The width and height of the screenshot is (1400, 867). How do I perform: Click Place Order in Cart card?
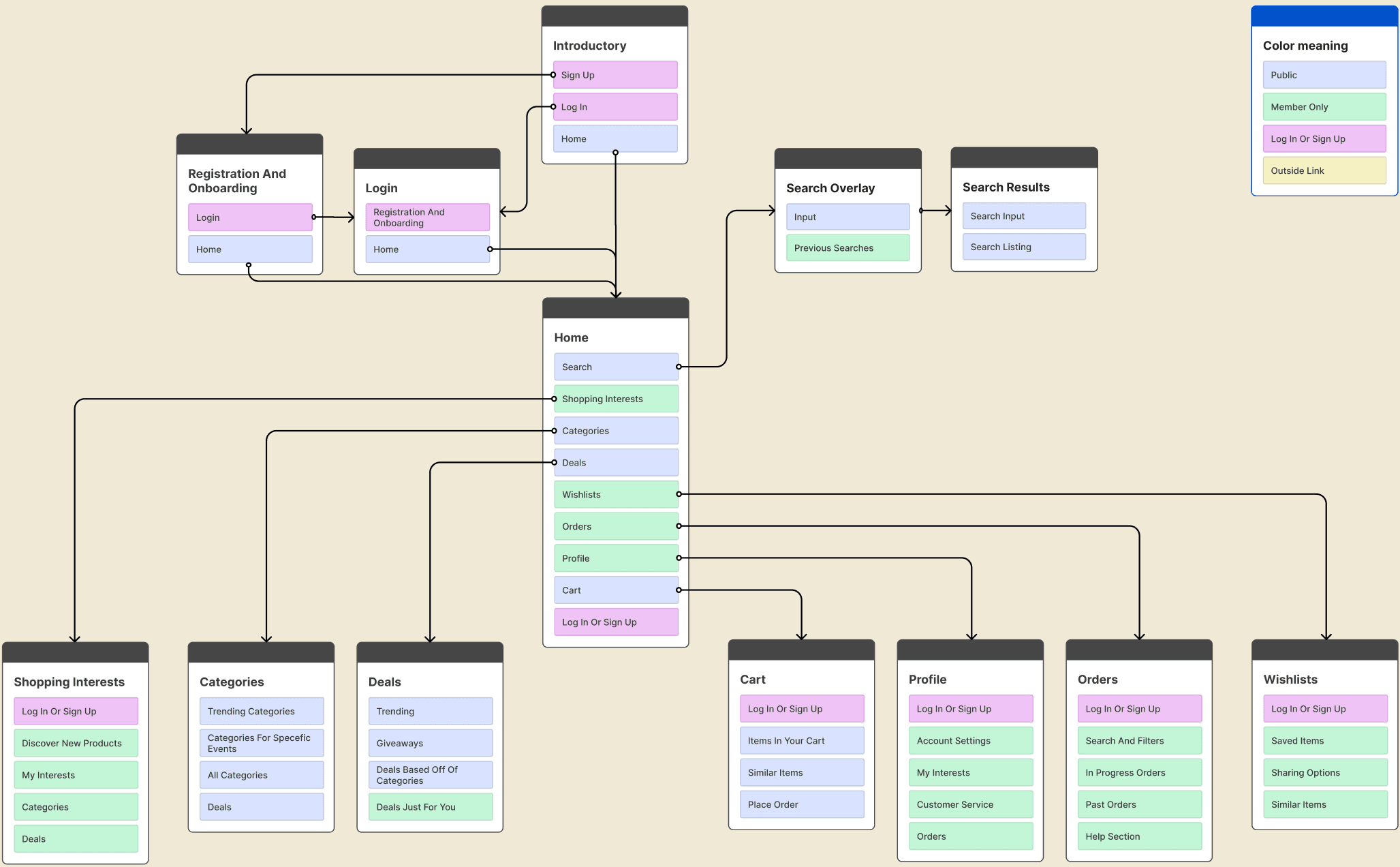click(801, 804)
